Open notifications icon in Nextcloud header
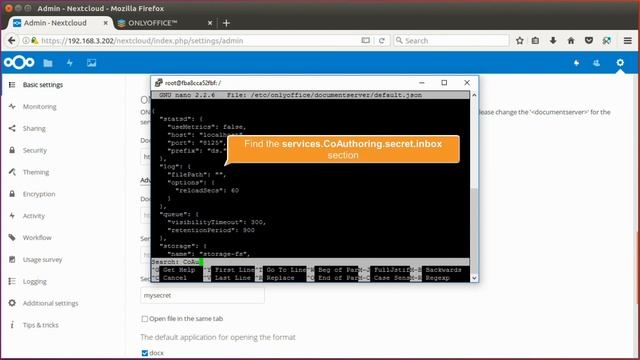 (x=576, y=63)
